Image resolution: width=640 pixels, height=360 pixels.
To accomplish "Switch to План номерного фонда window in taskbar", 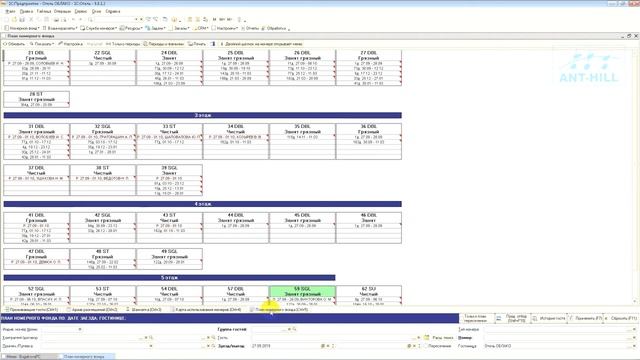I will click(x=86, y=356).
